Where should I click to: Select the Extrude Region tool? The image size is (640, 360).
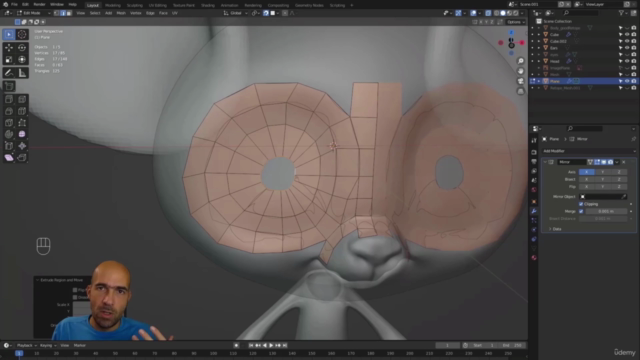9,99
